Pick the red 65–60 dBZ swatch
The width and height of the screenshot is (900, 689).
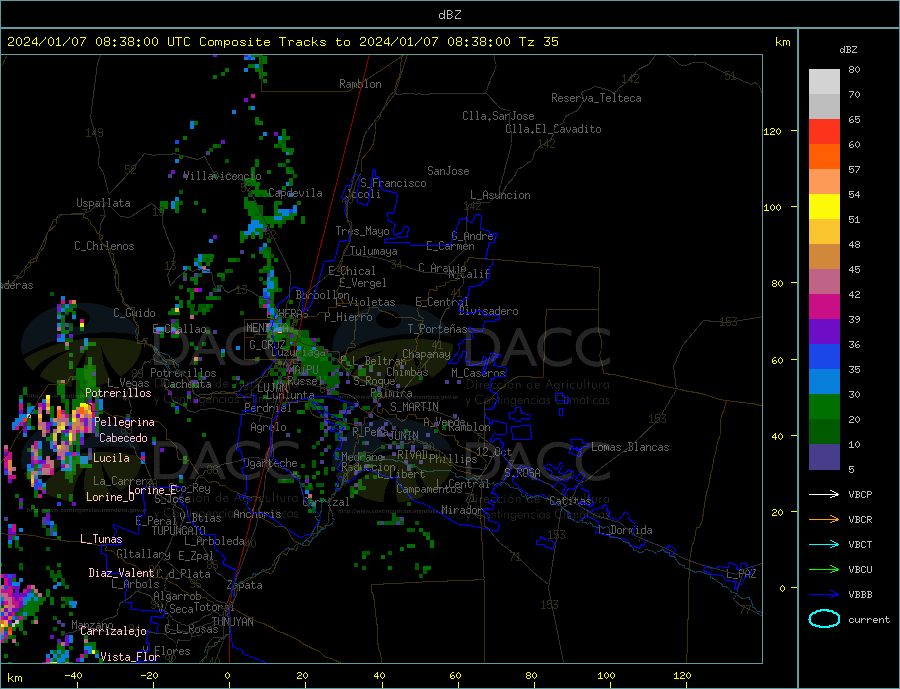pyautogui.click(x=824, y=131)
